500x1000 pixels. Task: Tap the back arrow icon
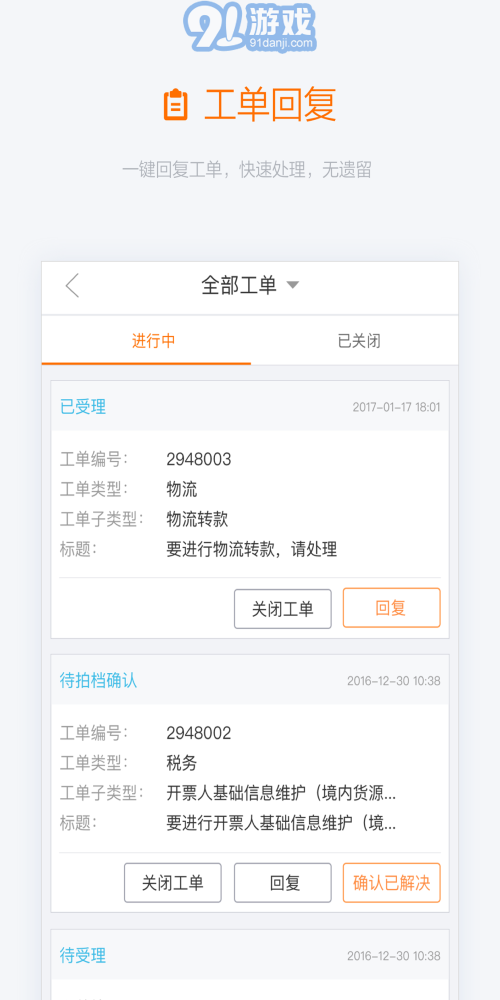pyautogui.click(x=72, y=285)
